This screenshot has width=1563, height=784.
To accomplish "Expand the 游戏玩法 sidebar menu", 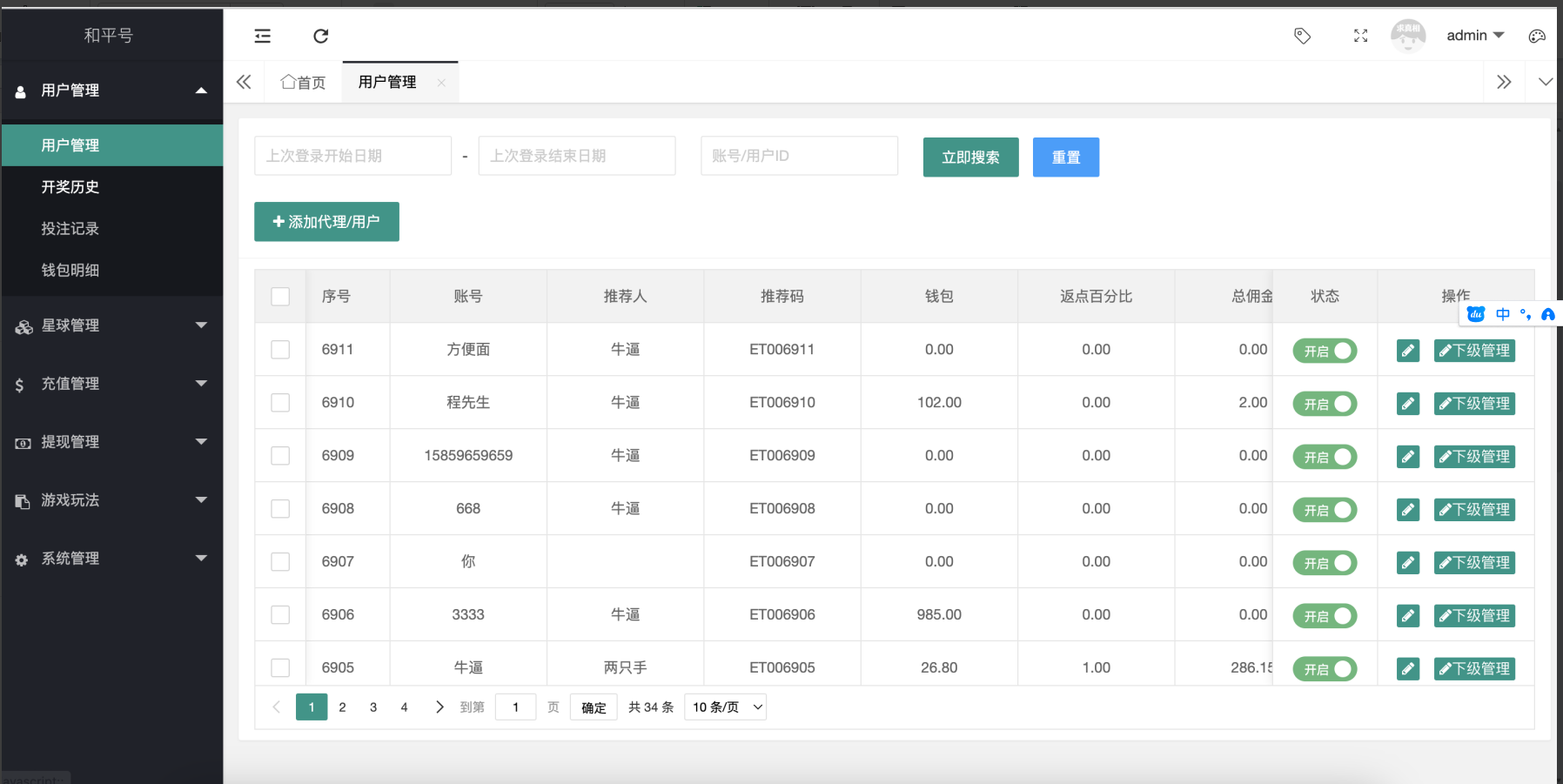I will tap(201, 500).
